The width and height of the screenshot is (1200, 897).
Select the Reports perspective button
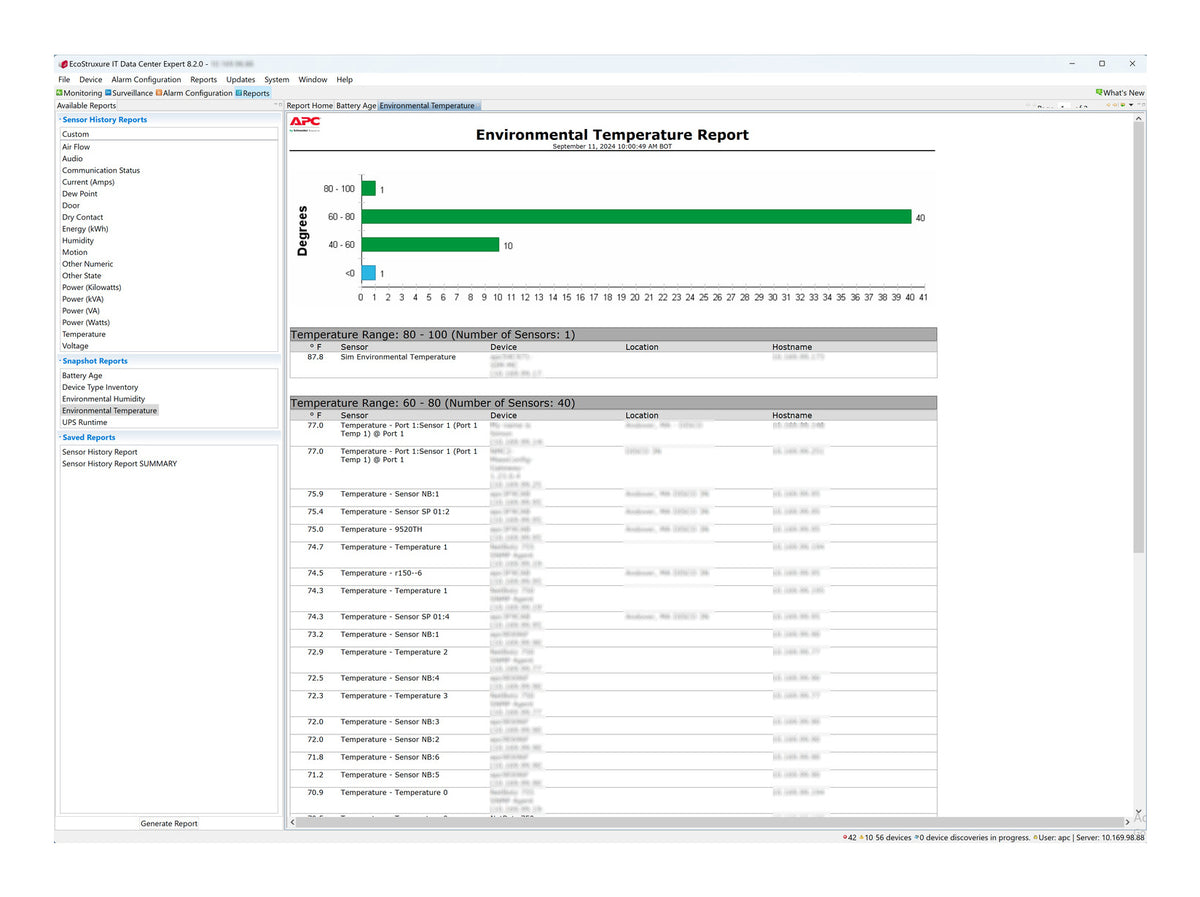pos(253,93)
